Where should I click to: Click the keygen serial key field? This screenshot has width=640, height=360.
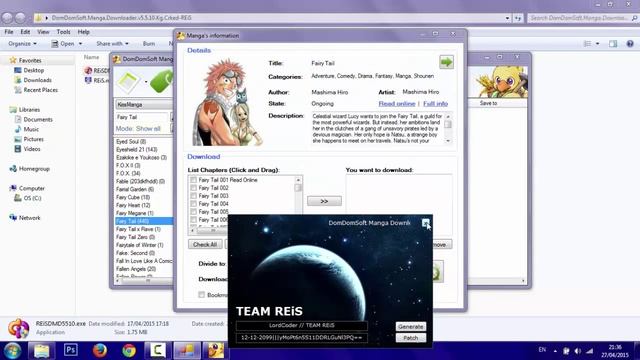(x=302, y=338)
